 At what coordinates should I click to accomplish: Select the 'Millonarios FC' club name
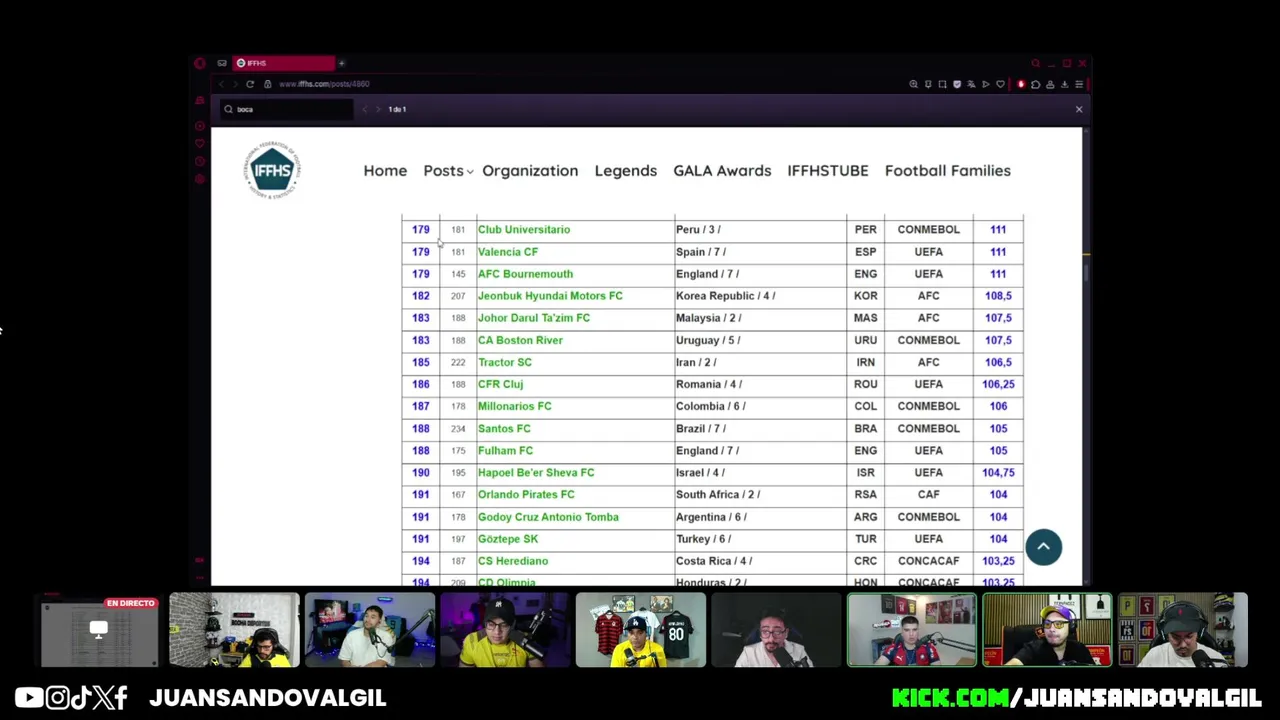point(514,406)
